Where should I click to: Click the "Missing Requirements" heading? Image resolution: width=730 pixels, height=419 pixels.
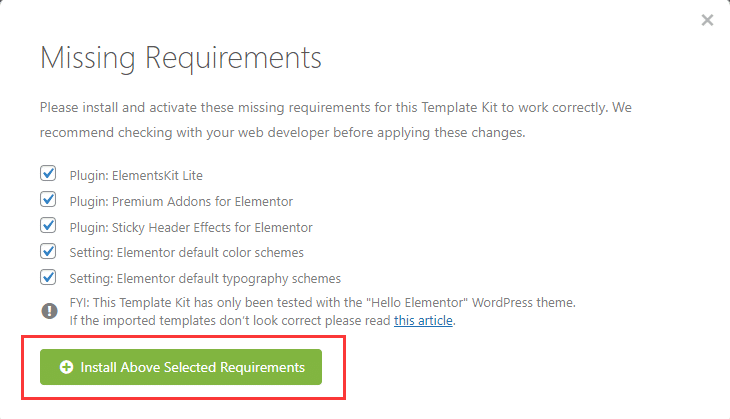(x=181, y=57)
